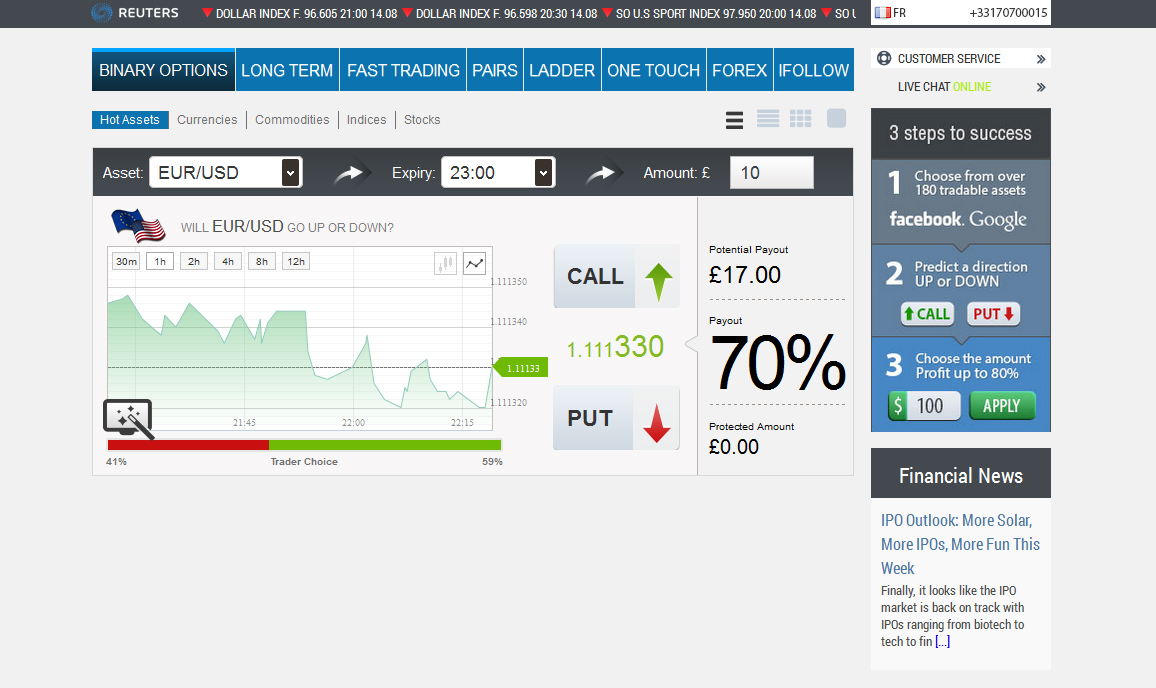Switch to the compact rows view icon
This screenshot has width=1156, height=688.
point(767,119)
